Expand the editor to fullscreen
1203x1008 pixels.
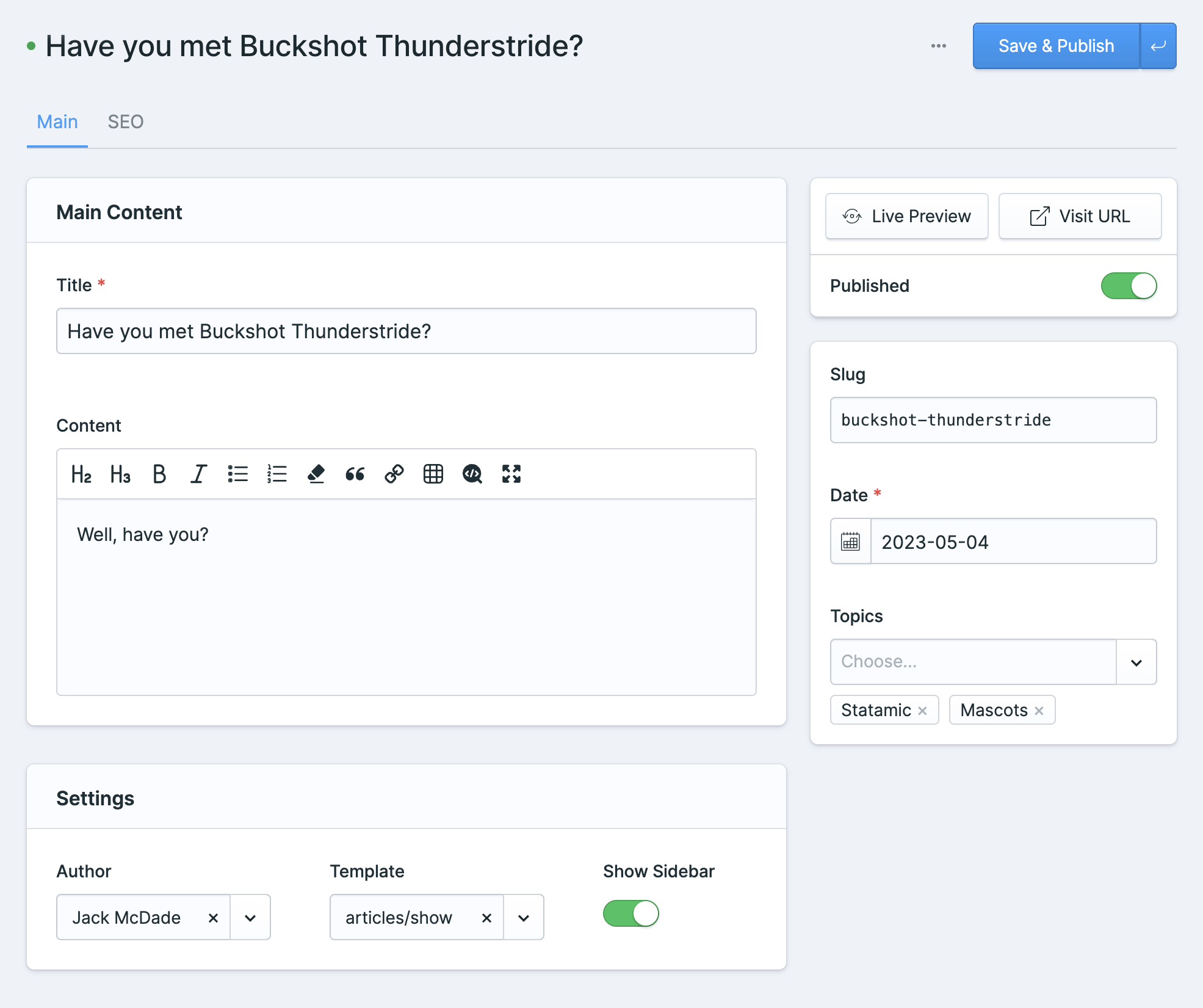pos(511,474)
